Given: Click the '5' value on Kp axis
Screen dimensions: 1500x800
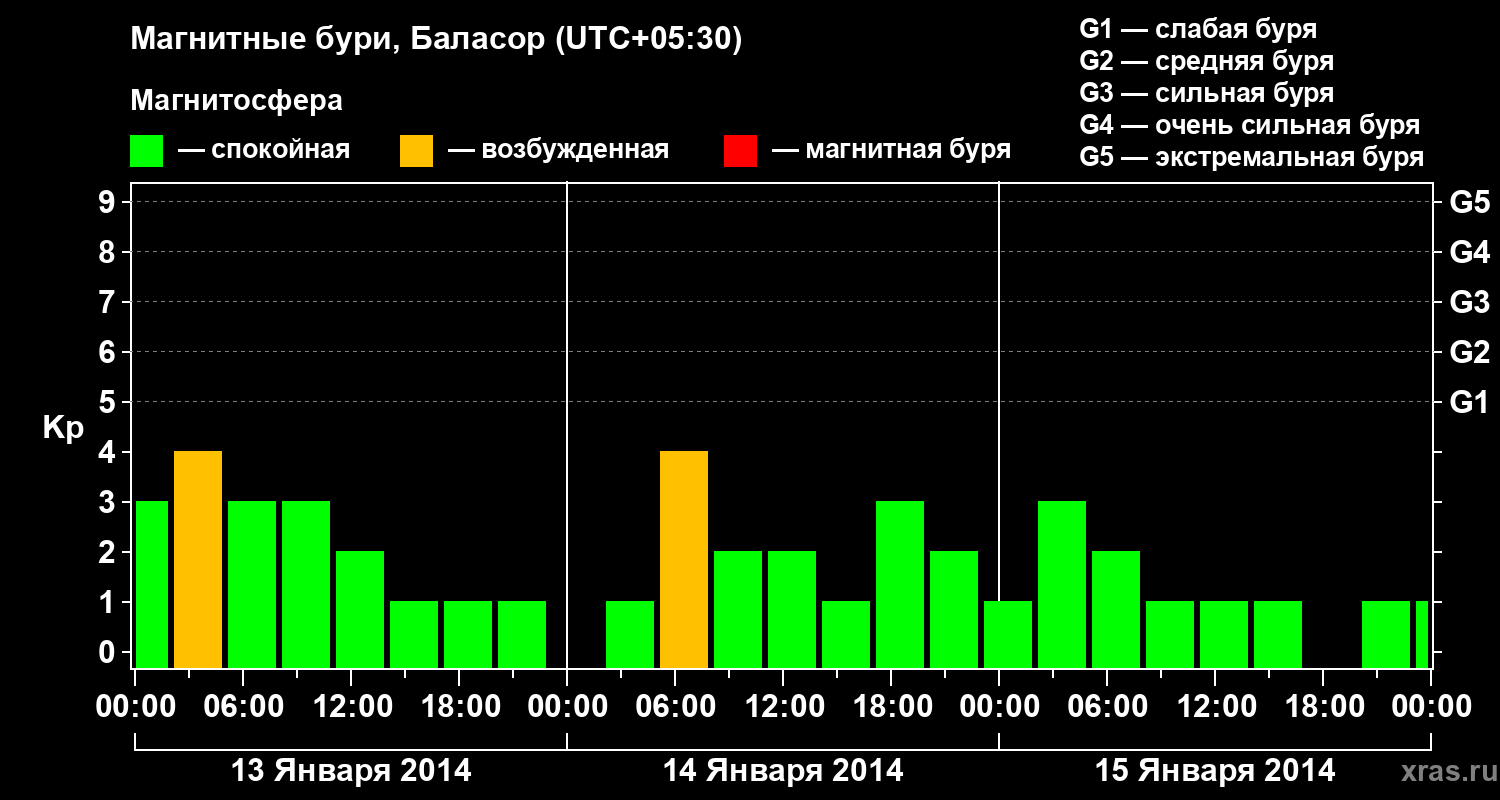Looking at the screenshot, I should (x=109, y=402).
